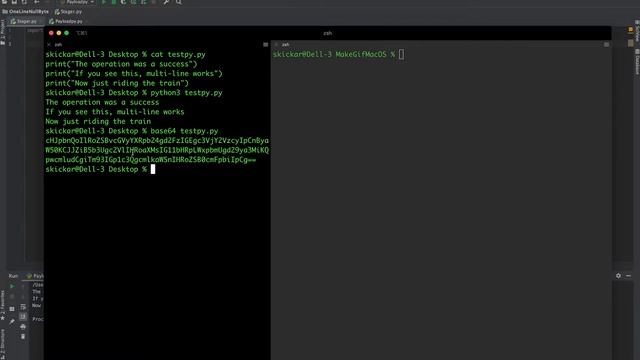Viewport: 640px width, 360px height.
Task: Click the right terminal prompt after MakeGifMacOS %
Action: [402, 54]
